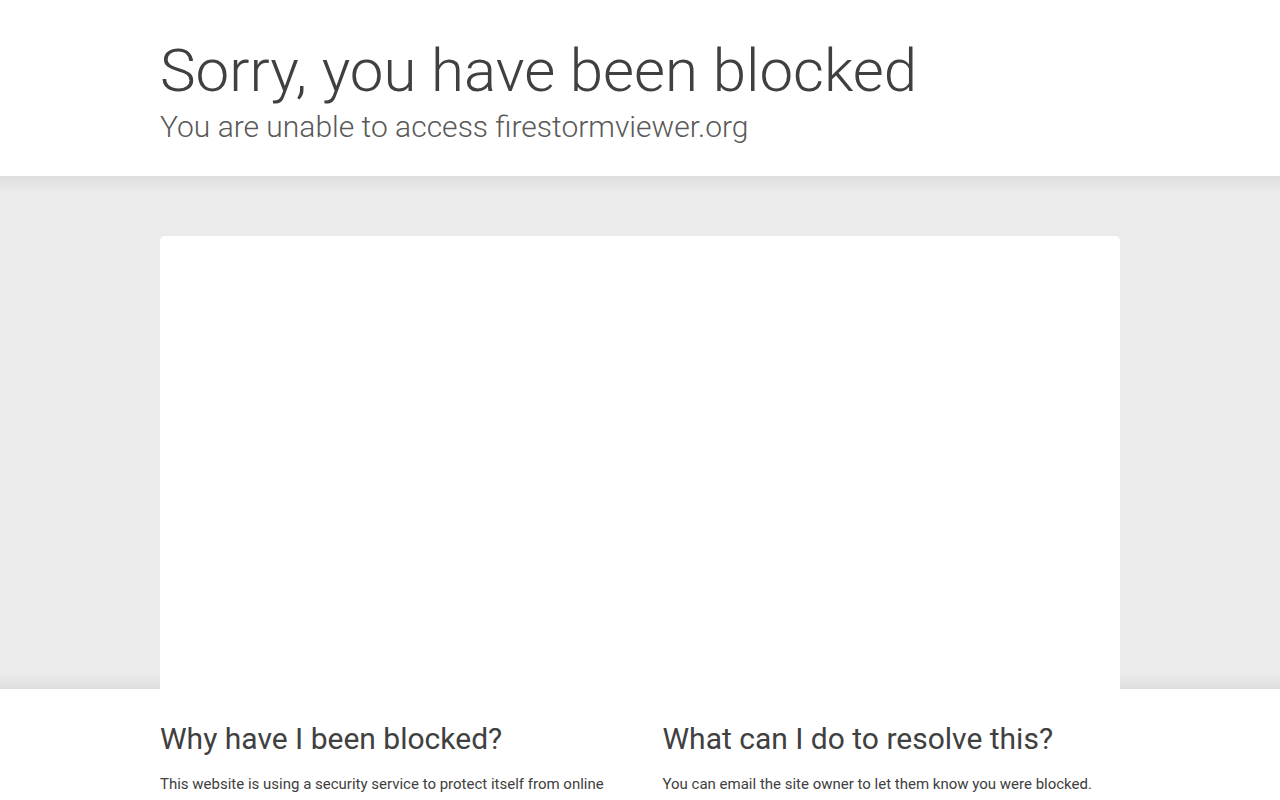This screenshot has width=1280, height=800.
Task: Click the word 'you' in the main heading
Action: point(369,74)
